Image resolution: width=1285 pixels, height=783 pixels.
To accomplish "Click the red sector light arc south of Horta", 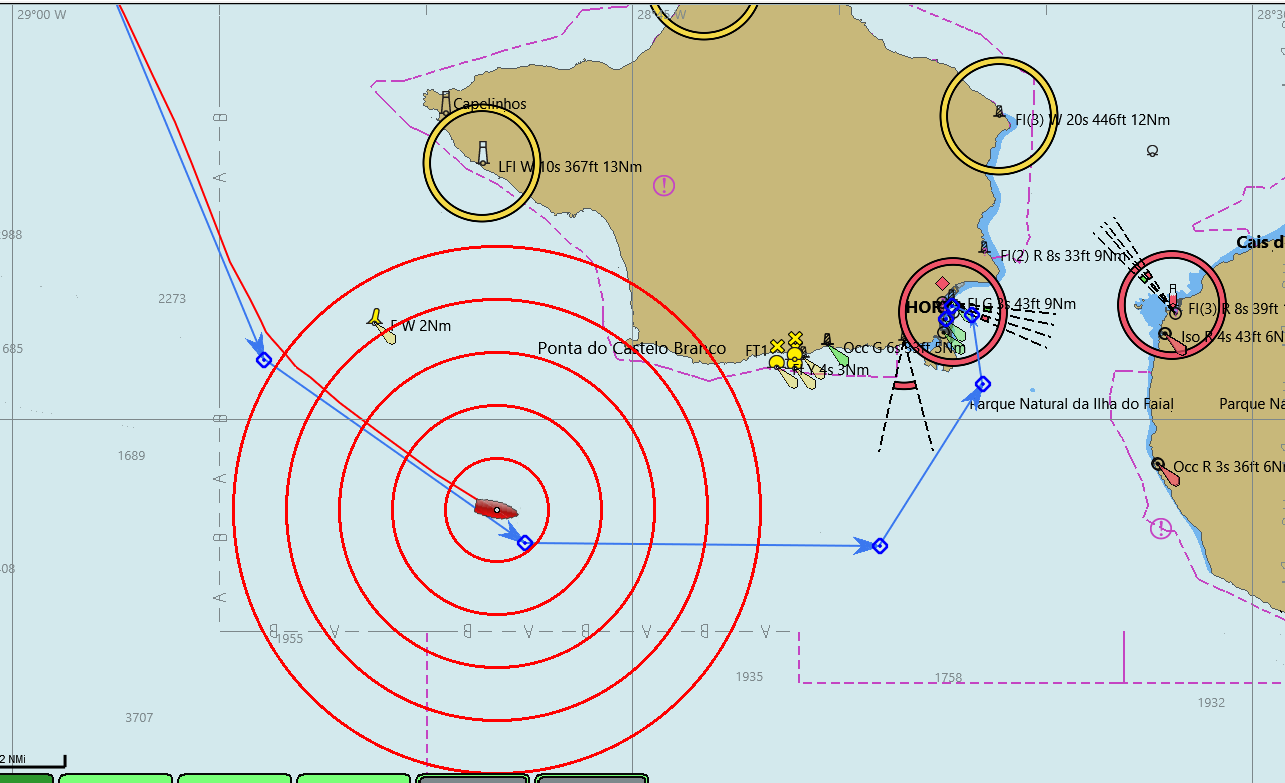I will click(x=904, y=384).
